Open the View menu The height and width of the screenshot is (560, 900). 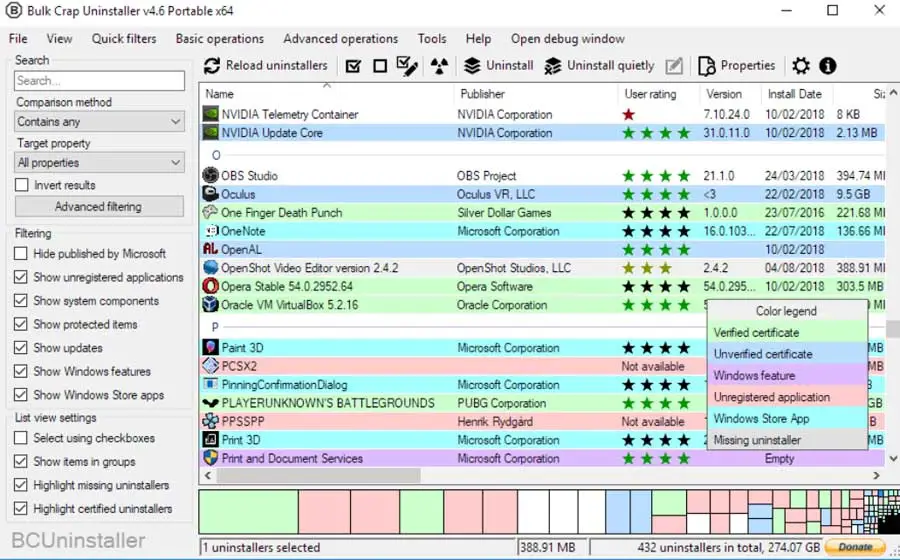(x=59, y=38)
